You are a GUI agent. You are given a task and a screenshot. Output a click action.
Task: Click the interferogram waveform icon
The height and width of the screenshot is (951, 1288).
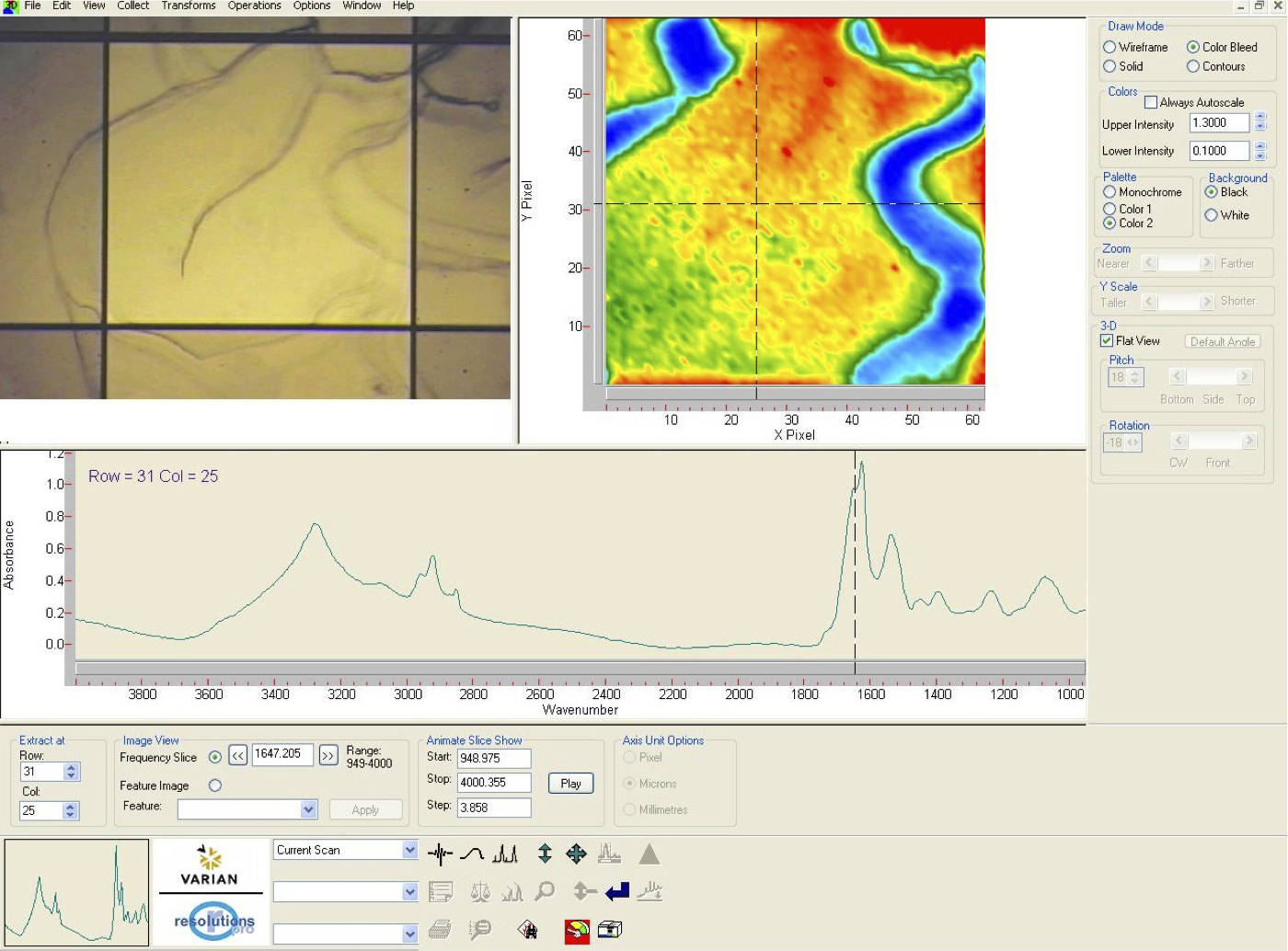point(440,854)
